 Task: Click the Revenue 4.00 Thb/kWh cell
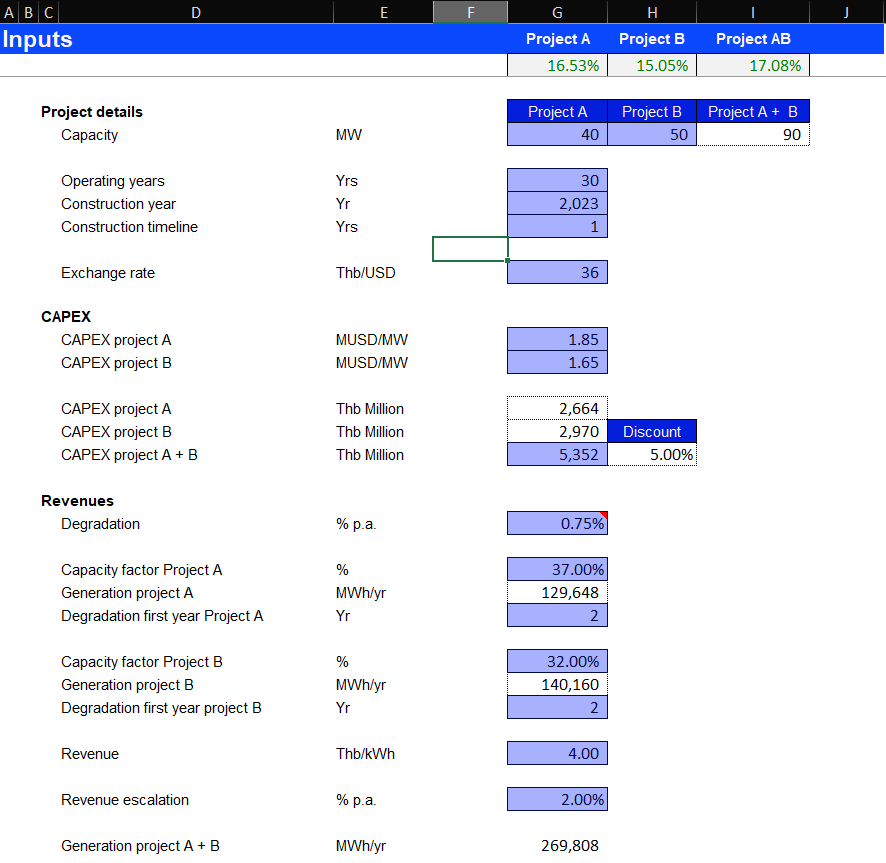tap(557, 754)
